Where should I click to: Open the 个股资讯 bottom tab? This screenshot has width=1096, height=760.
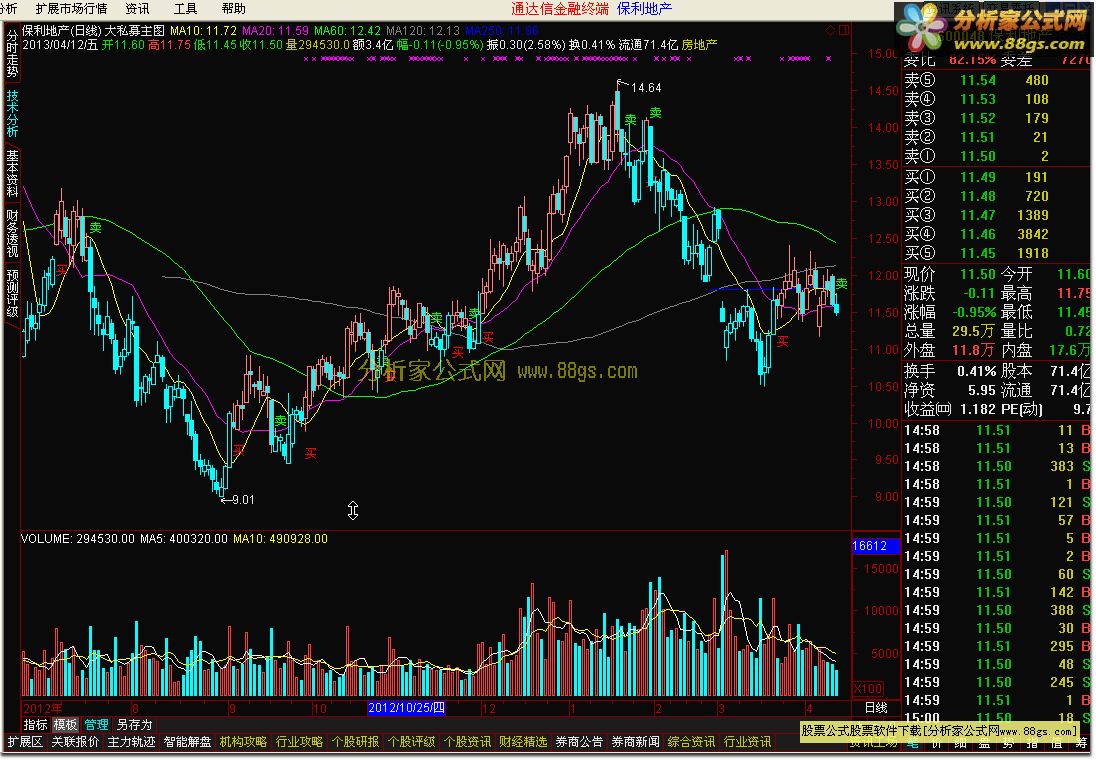tap(467, 742)
